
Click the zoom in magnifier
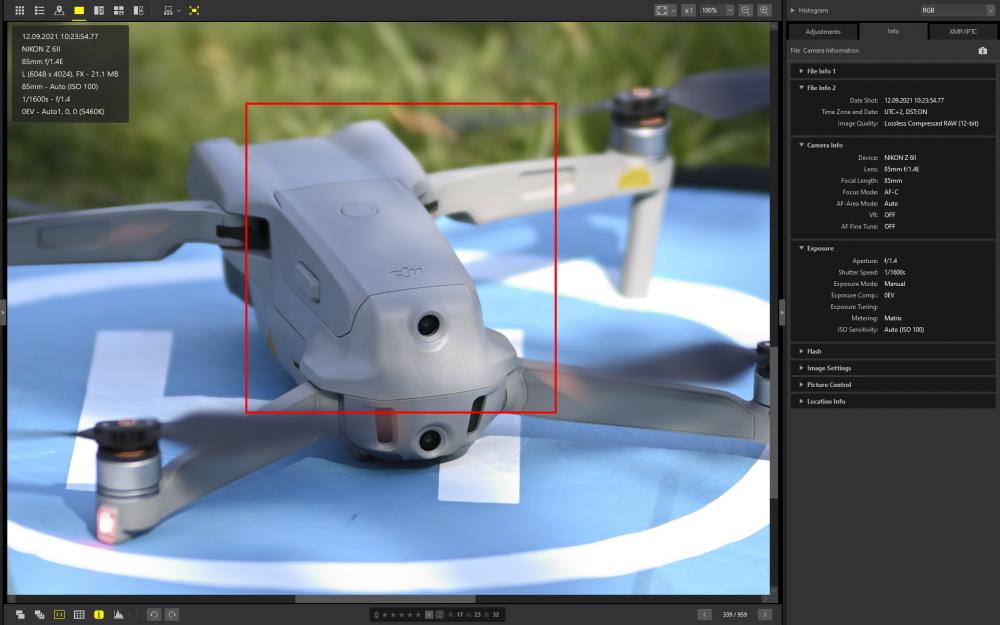(x=764, y=10)
